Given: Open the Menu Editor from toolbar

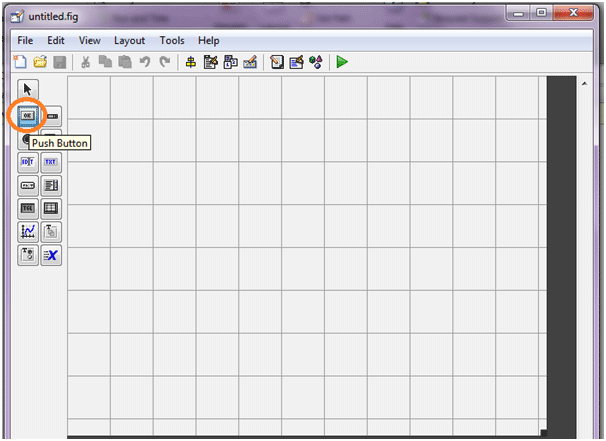Looking at the screenshot, I should tap(211, 62).
